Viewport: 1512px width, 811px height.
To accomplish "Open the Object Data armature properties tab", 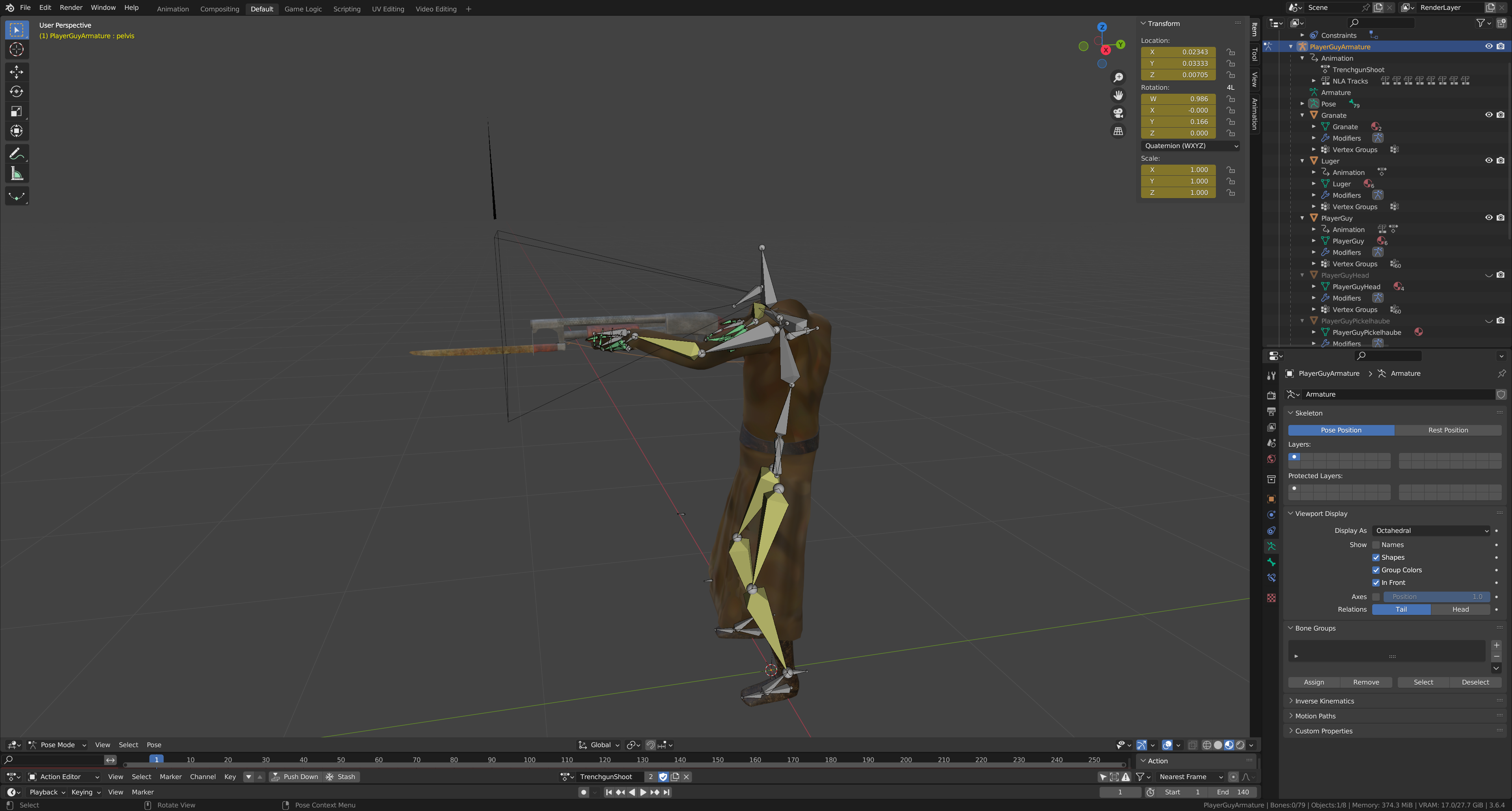I will click(1271, 547).
